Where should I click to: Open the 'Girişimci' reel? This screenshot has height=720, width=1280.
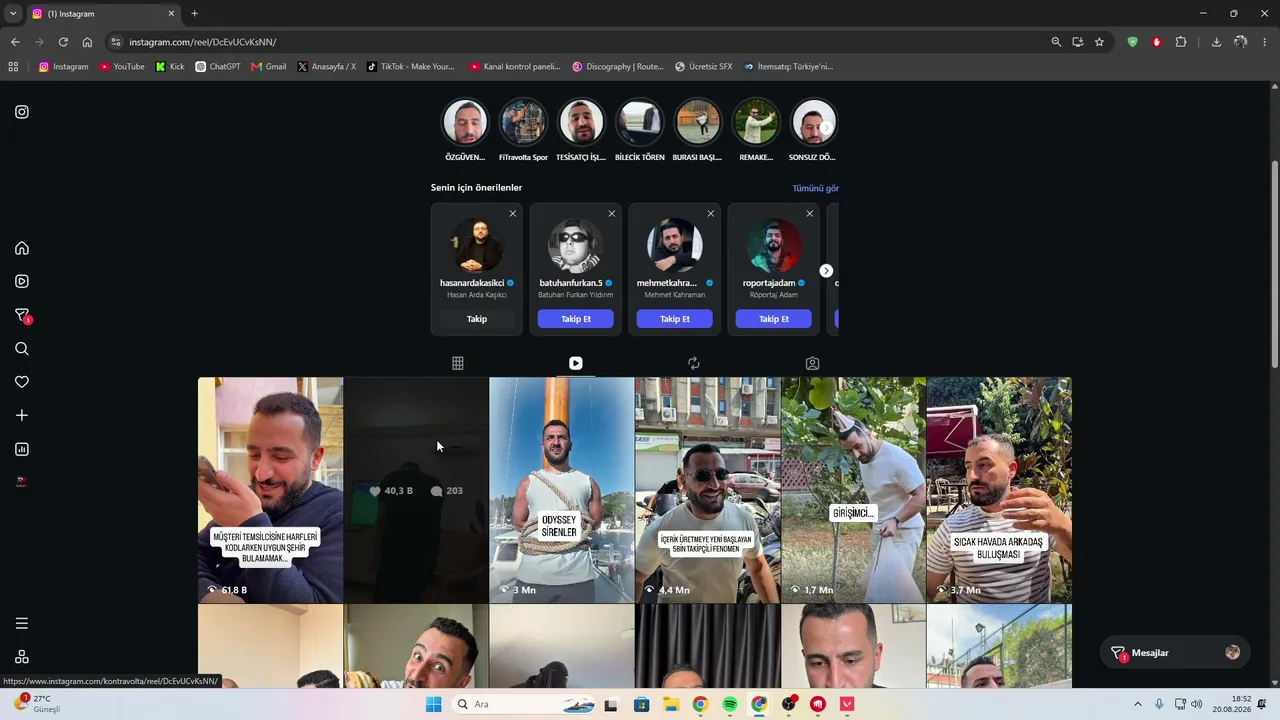tap(853, 490)
